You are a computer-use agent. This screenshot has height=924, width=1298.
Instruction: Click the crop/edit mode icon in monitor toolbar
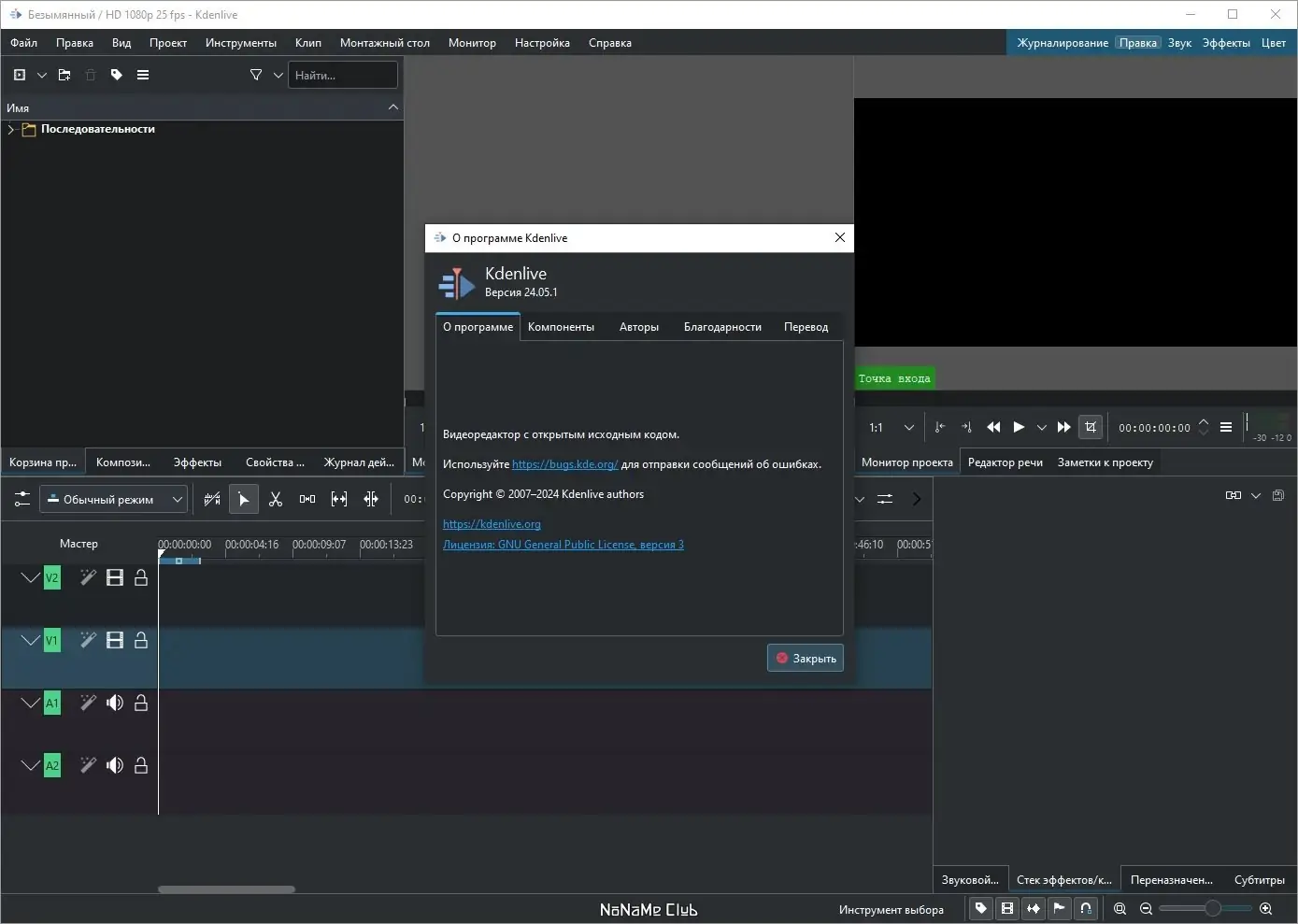click(1091, 427)
